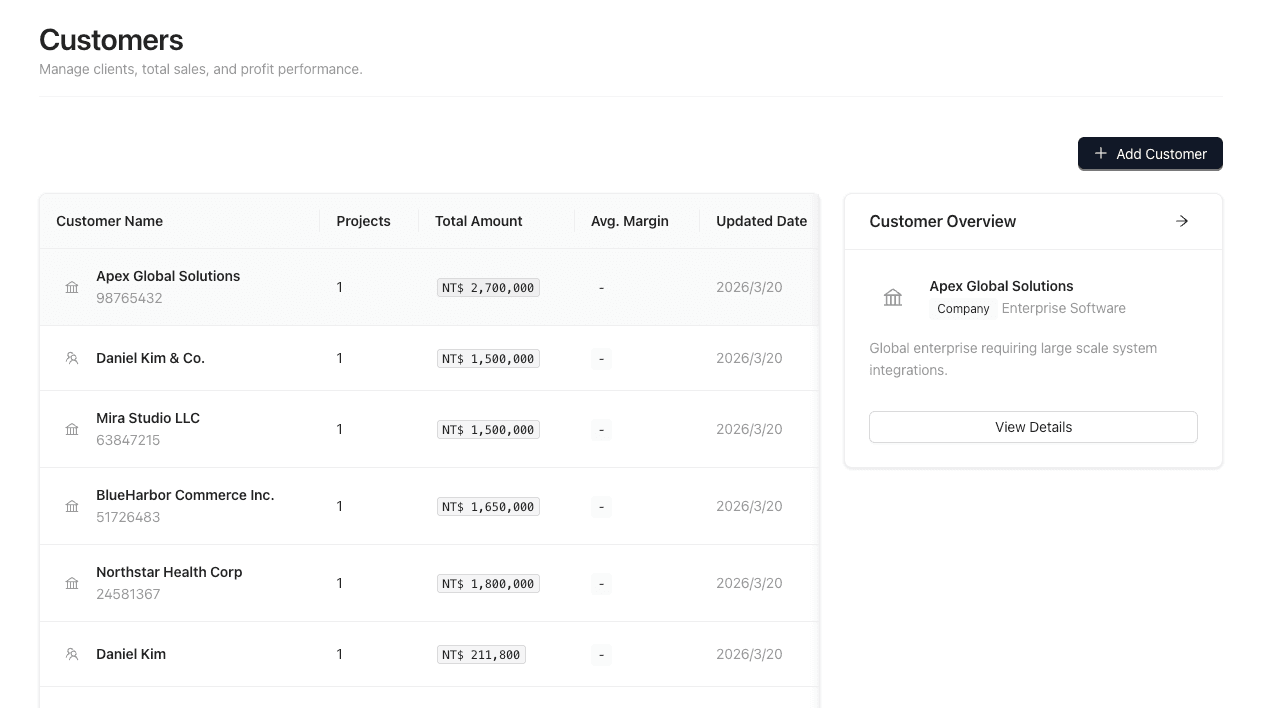Click NT$ 1,500,000 in Mira Studio row
The width and height of the screenshot is (1263, 708).
point(488,430)
